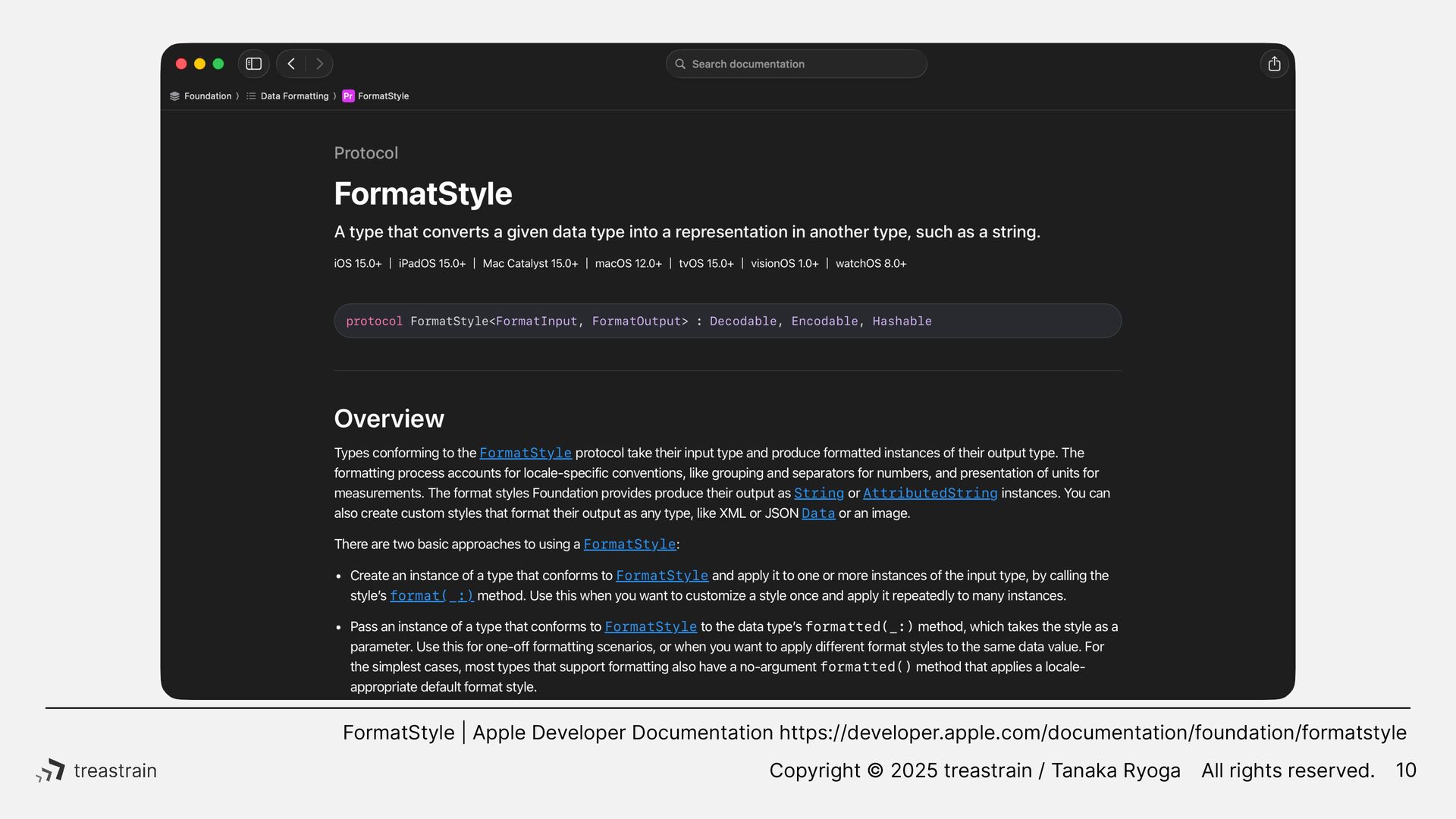Screen dimensions: 1456x819
Task: Maximize window with green button
Action: tap(218, 64)
